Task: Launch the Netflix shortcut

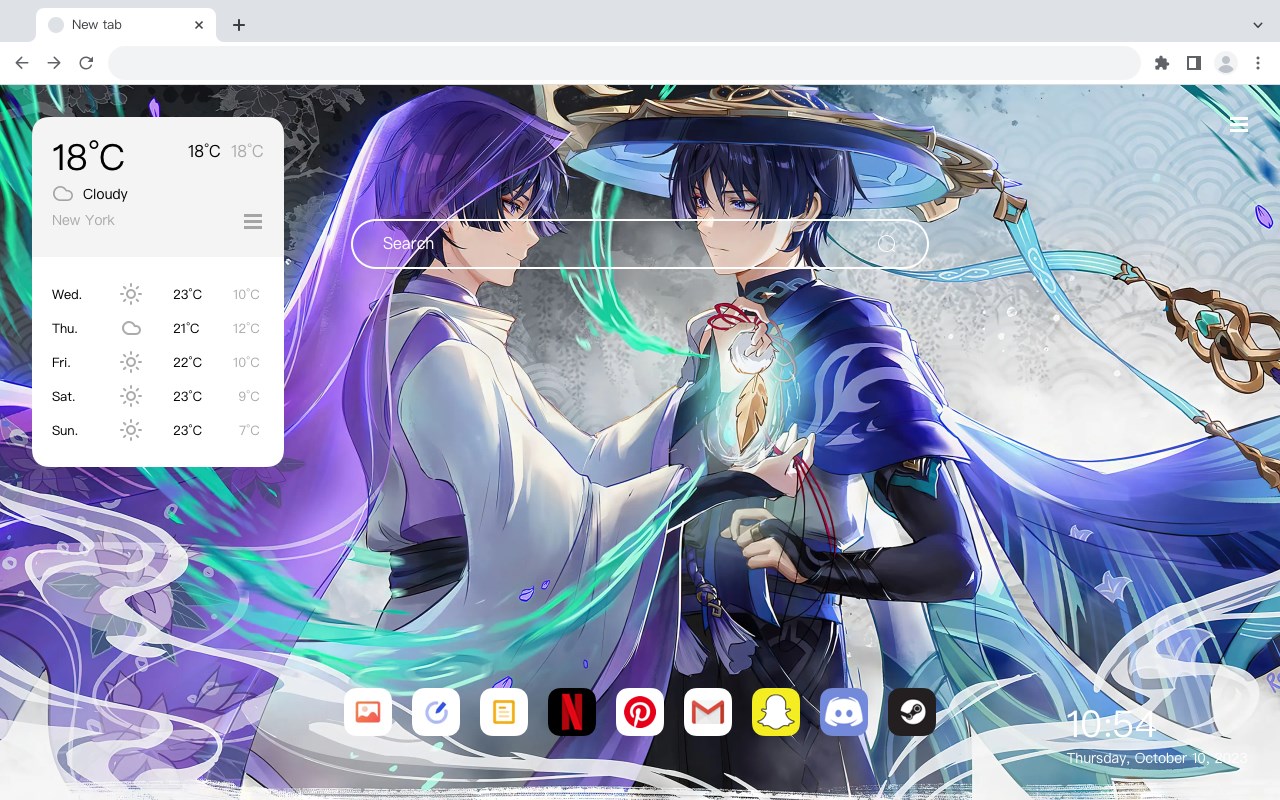Action: 572,712
